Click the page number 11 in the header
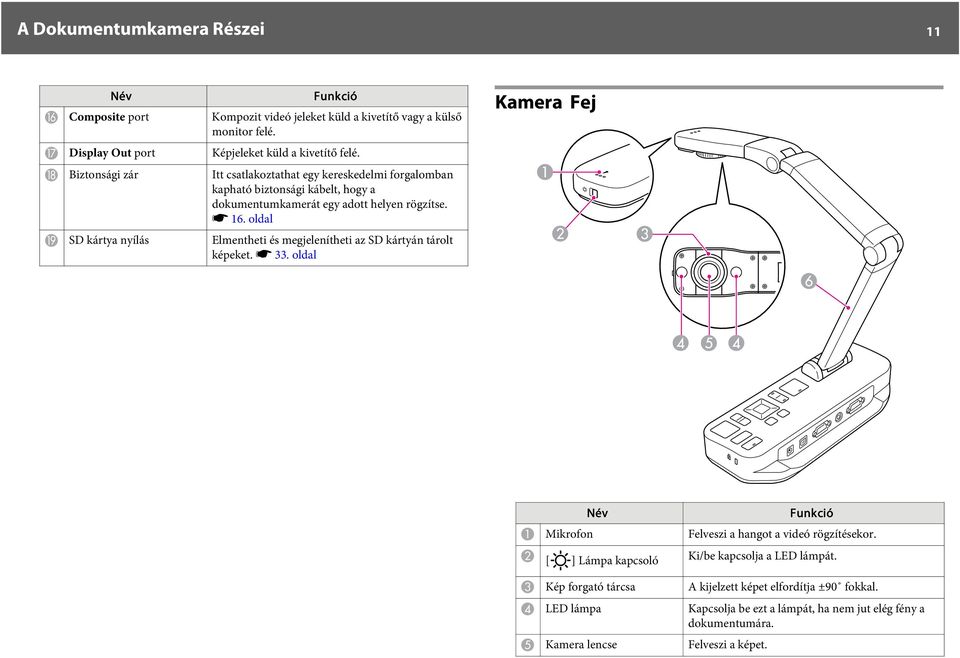 (932, 32)
